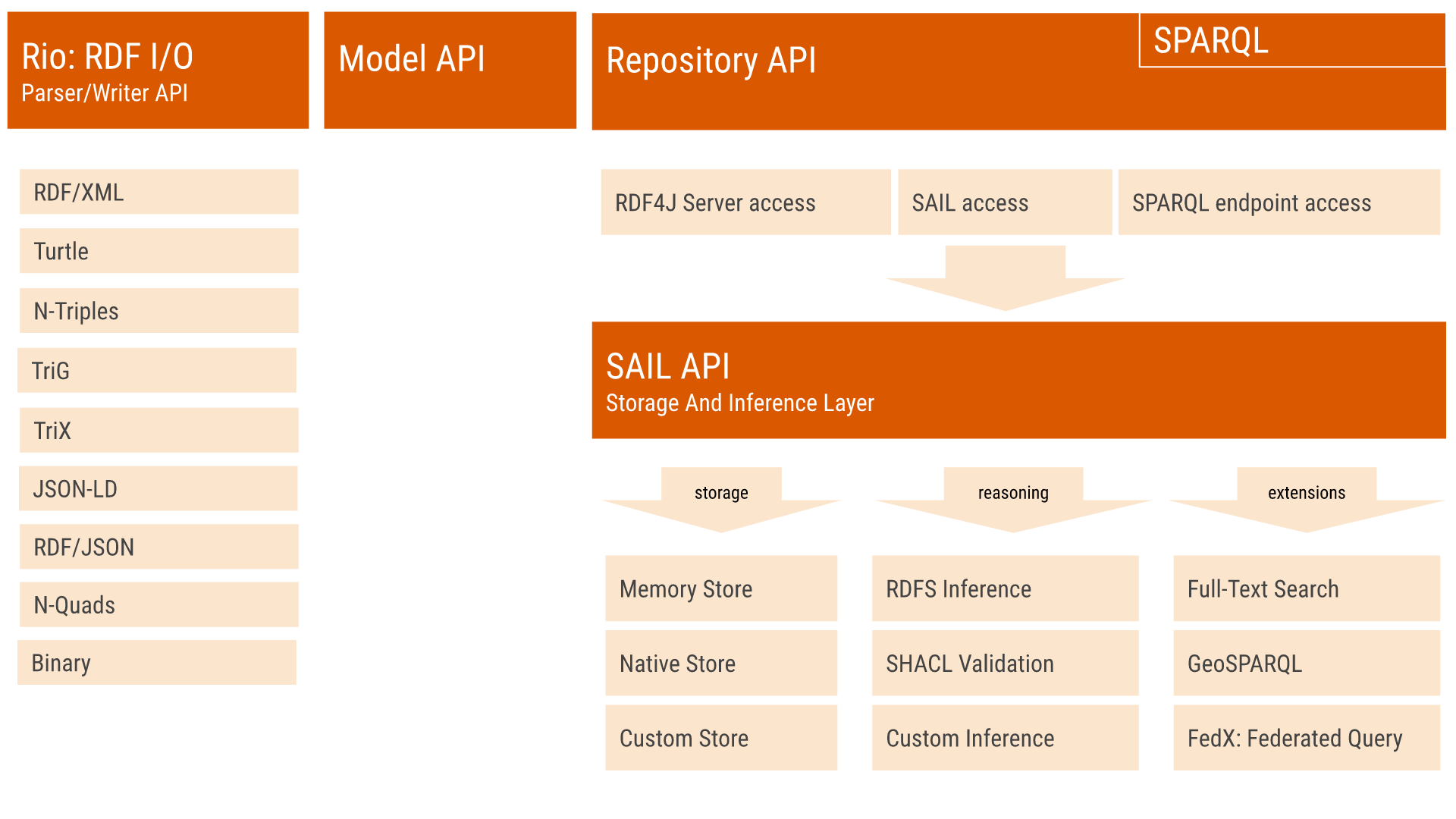This screenshot has width=1456, height=819.
Task: Select the TriG format box
Action: click(157, 370)
